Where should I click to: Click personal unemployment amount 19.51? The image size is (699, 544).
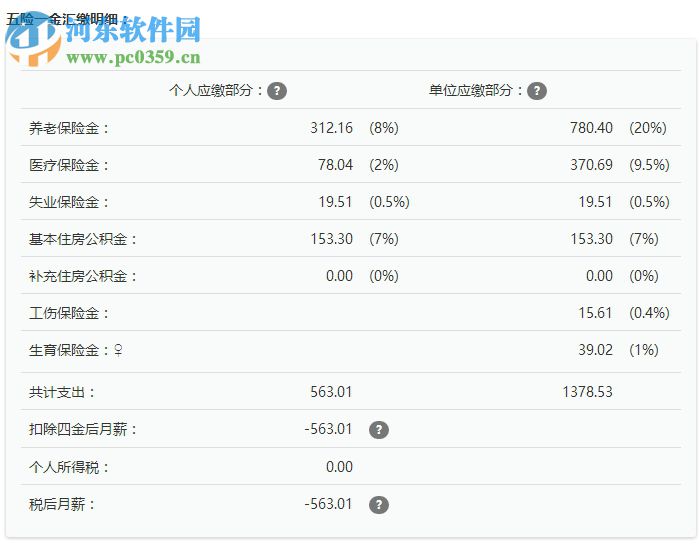[x=335, y=202]
